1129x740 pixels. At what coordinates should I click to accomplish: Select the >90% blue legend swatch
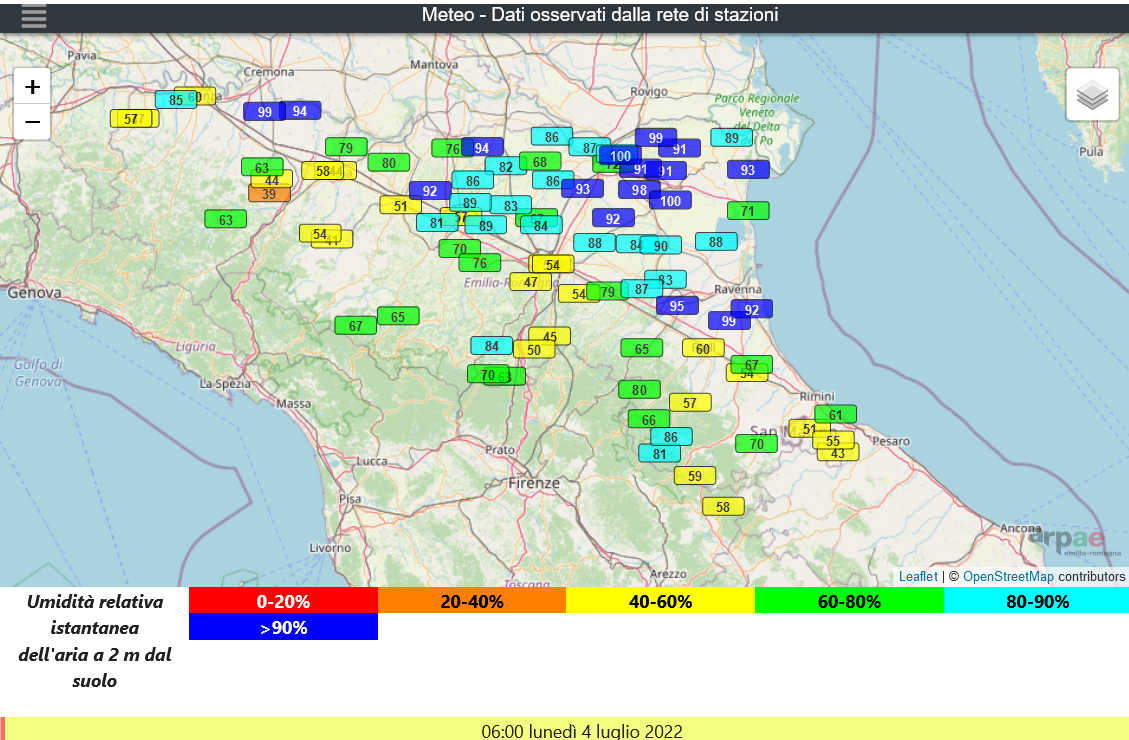coord(283,628)
